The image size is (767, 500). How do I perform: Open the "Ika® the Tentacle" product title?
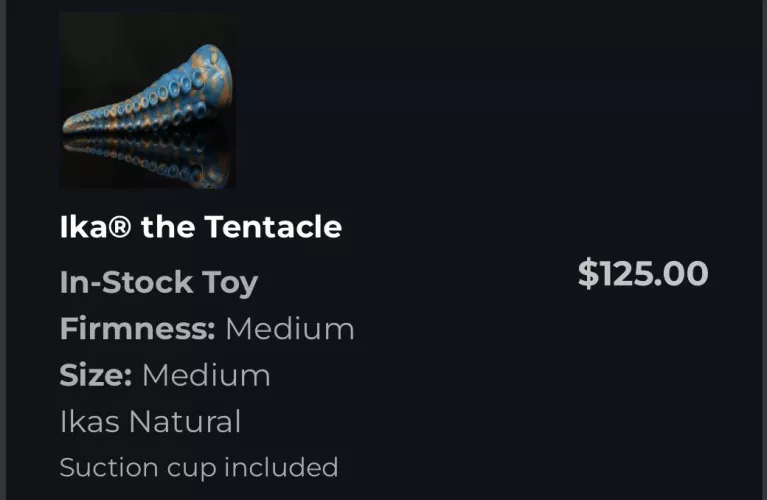coord(200,227)
